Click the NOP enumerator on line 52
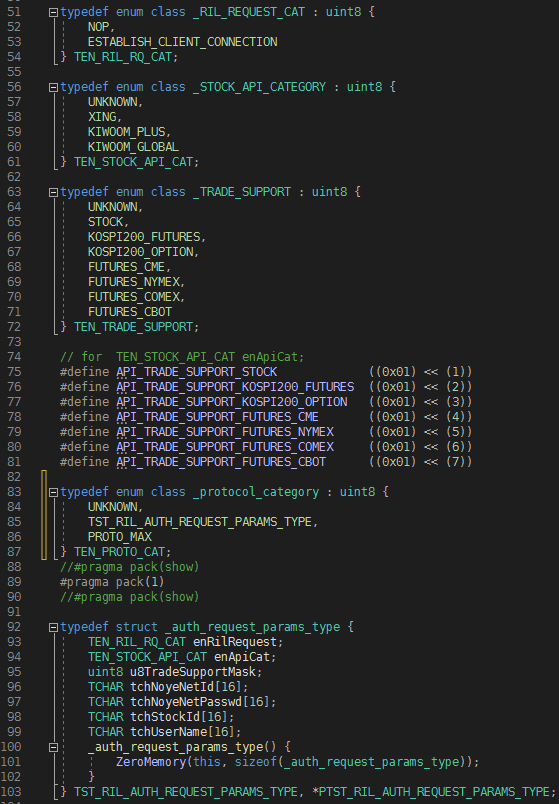The width and height of the screenshot is (559, 804). coord(98,27)
